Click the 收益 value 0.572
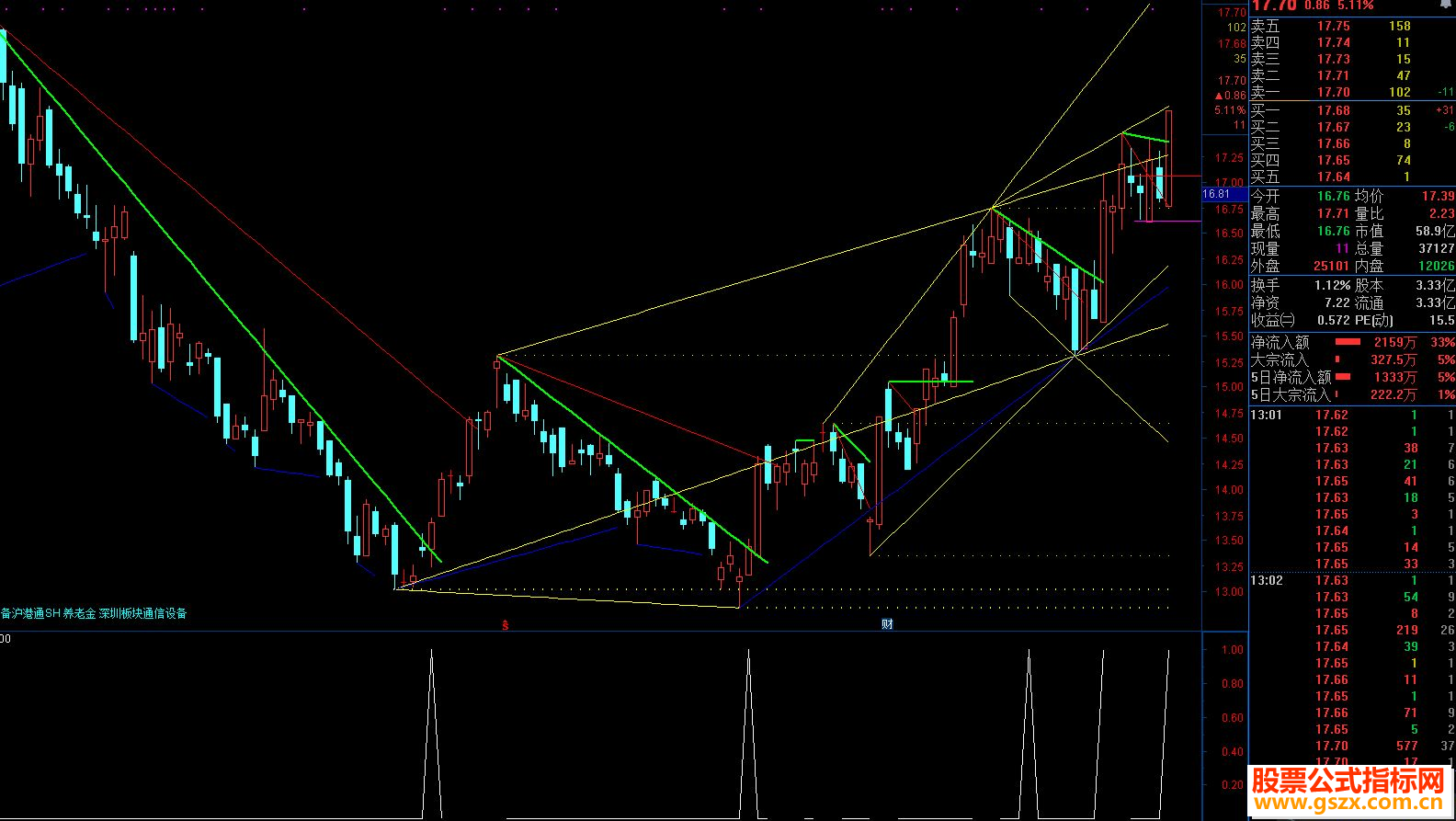 pyautogui.click(x=1334, y=320)
